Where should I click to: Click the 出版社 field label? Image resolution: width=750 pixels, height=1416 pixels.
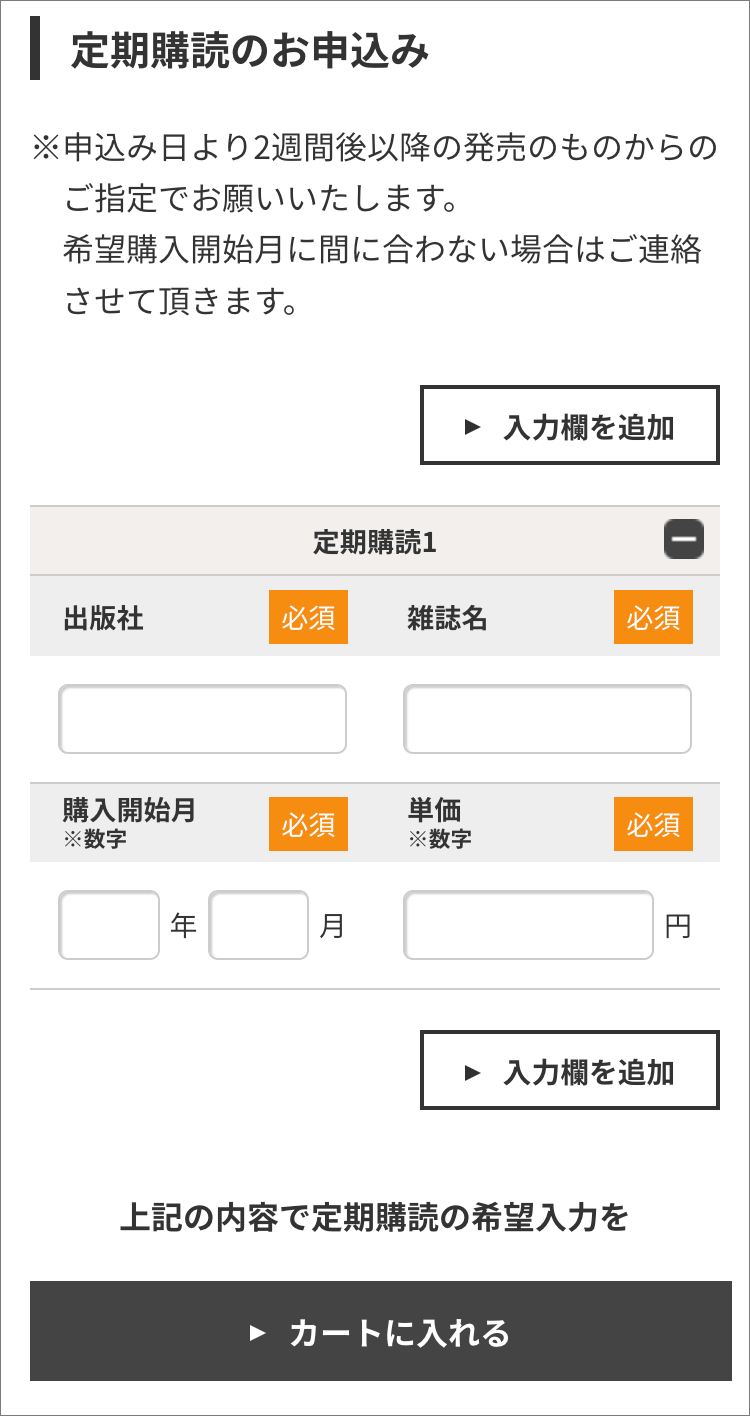point(103,619)
